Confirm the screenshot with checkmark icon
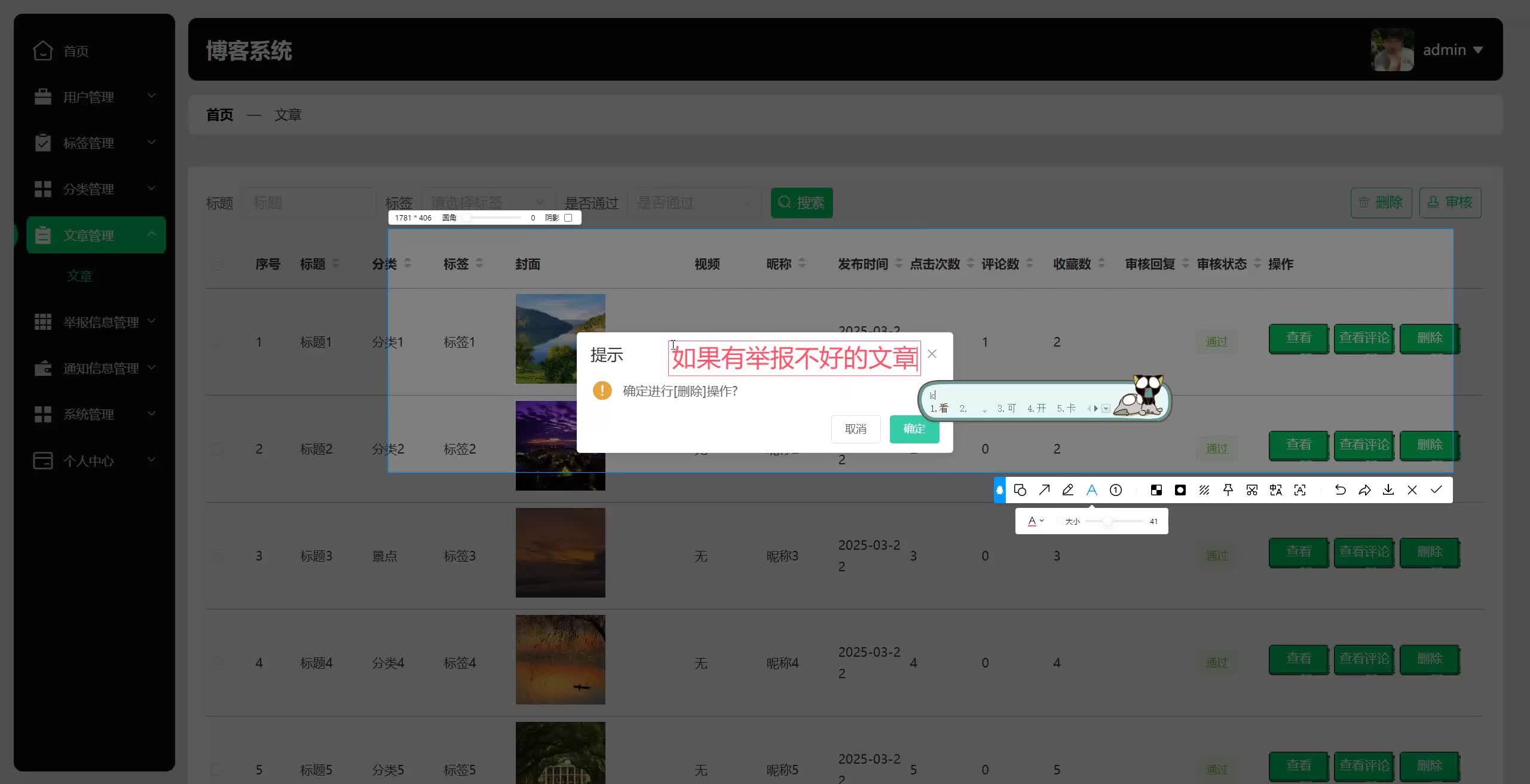This screenshot has width=1530, height=784. [x=1436, y=490]
